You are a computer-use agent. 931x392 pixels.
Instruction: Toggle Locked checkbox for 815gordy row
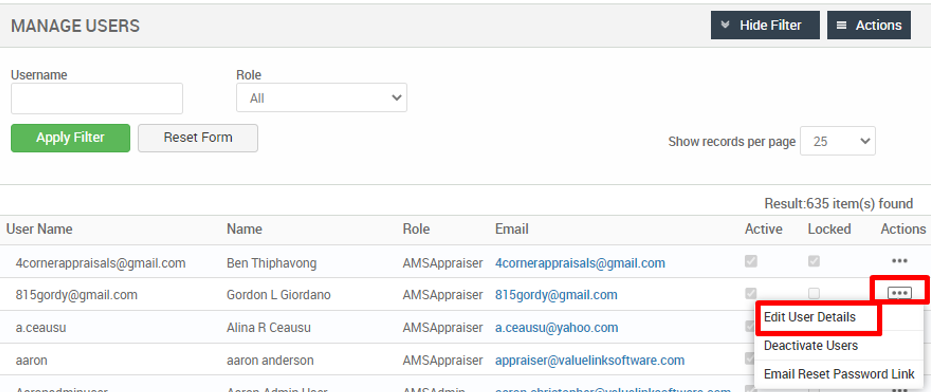(x=814, y=293)
